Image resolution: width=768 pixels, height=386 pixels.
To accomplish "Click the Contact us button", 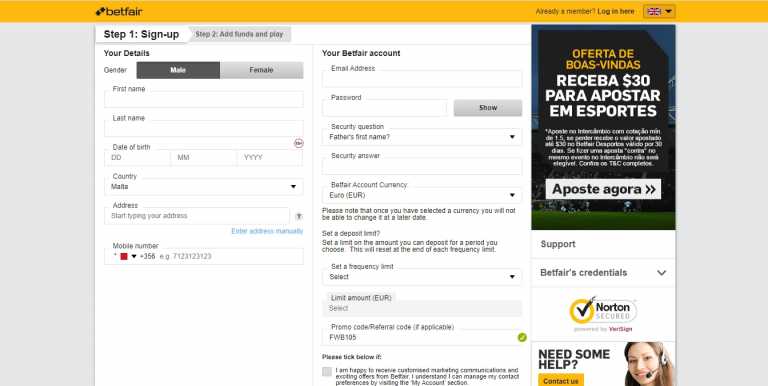I will click(560, 381).
